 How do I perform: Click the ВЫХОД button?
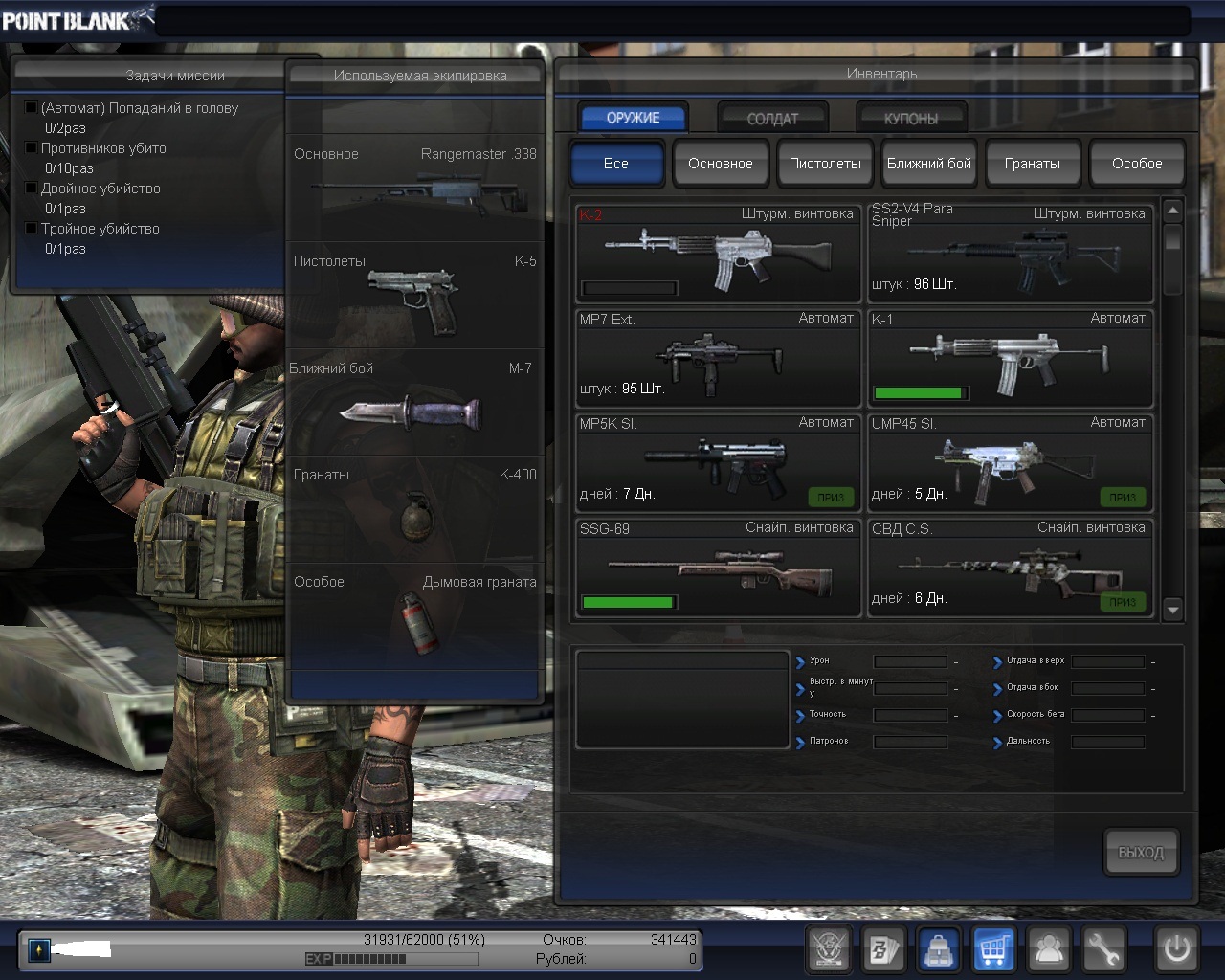tap(1141, 852)
